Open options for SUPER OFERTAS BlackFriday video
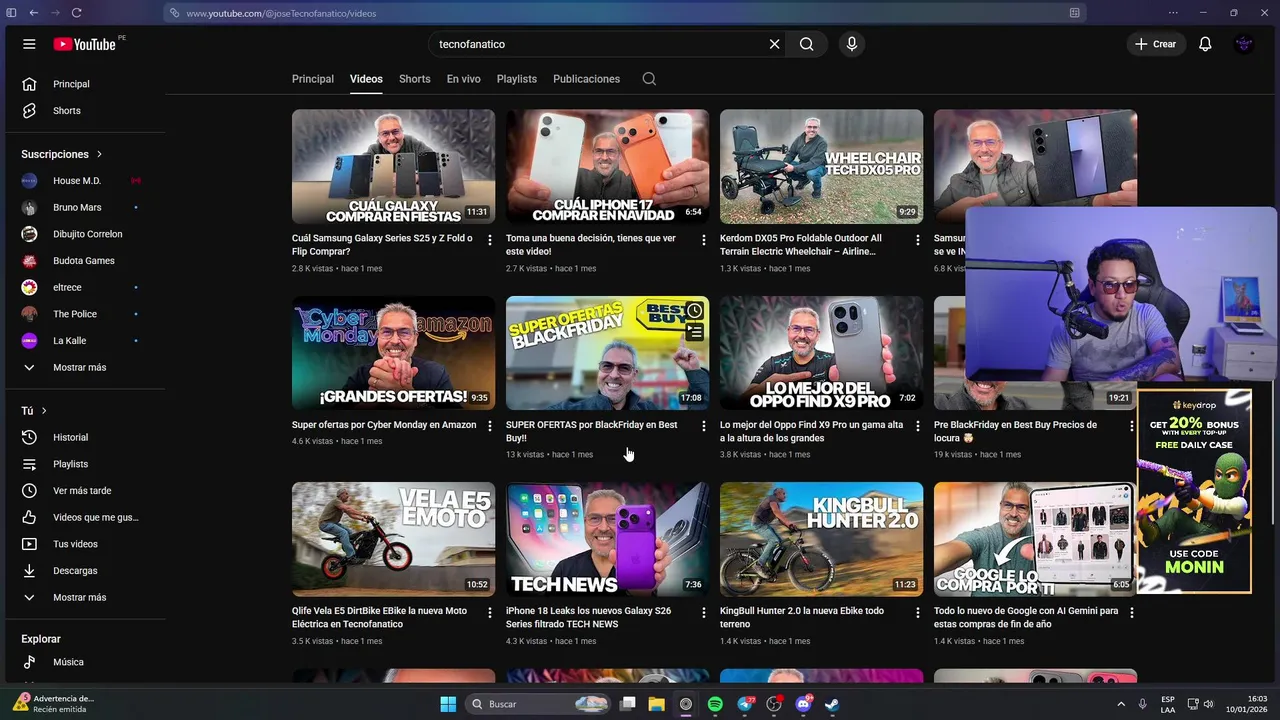The image size is (1280, 720). (x=703, y=426)
